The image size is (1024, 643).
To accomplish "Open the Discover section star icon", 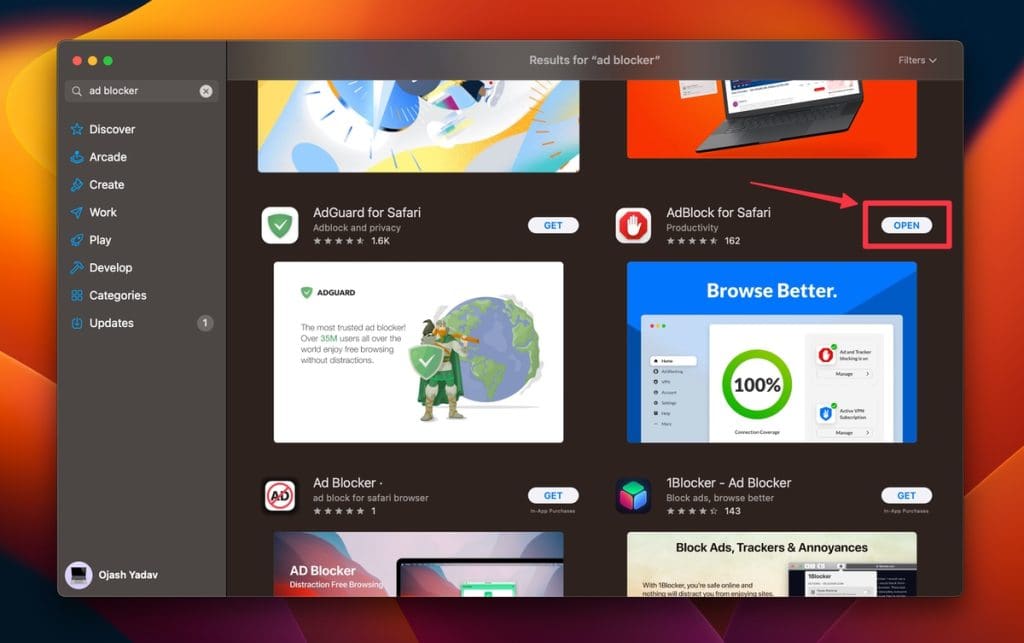I will [77, 129].
